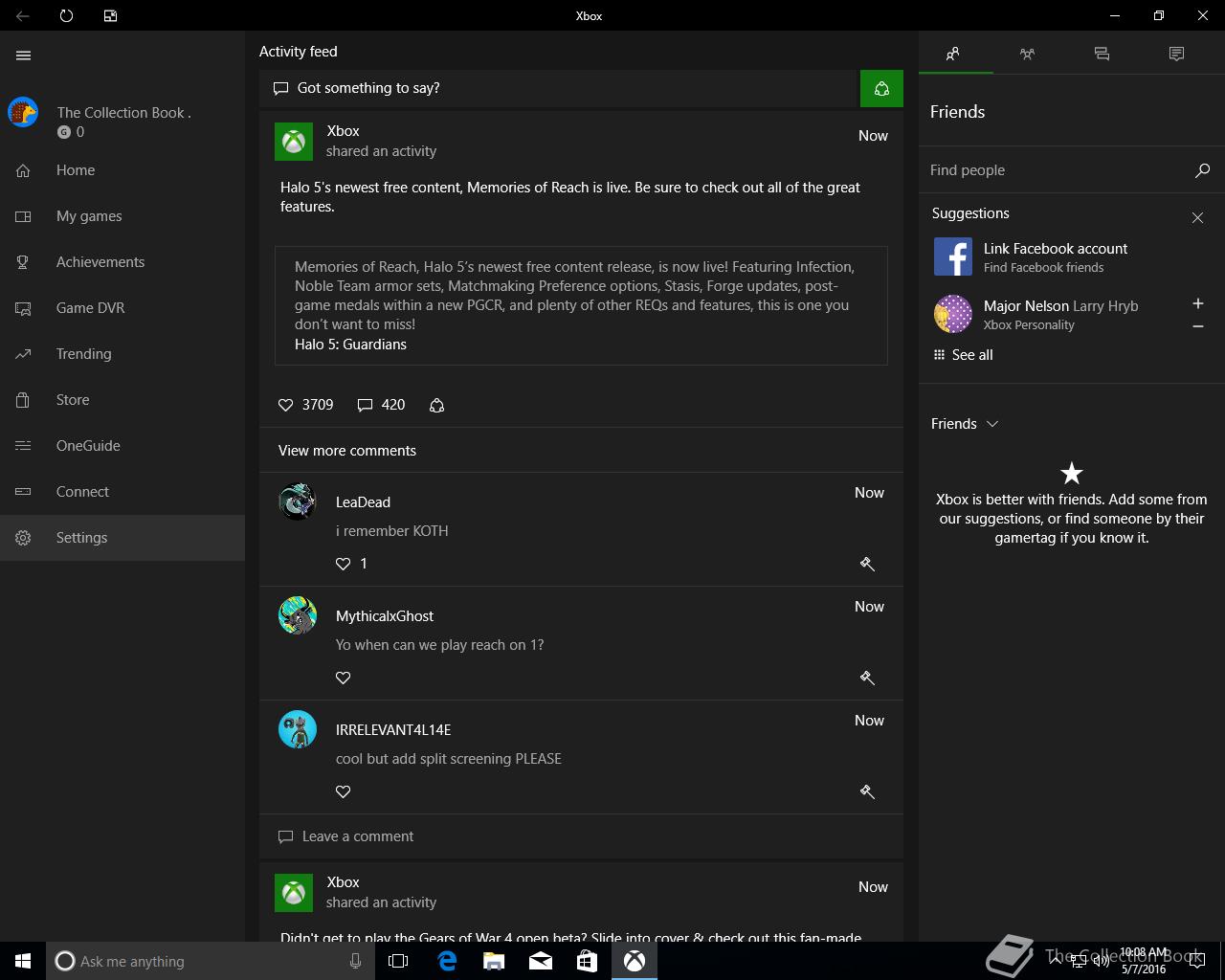Open the Halo 5: Guardians link
Image resolution: width=1225 pixels, height=980 pixels.
click(350, 345)
